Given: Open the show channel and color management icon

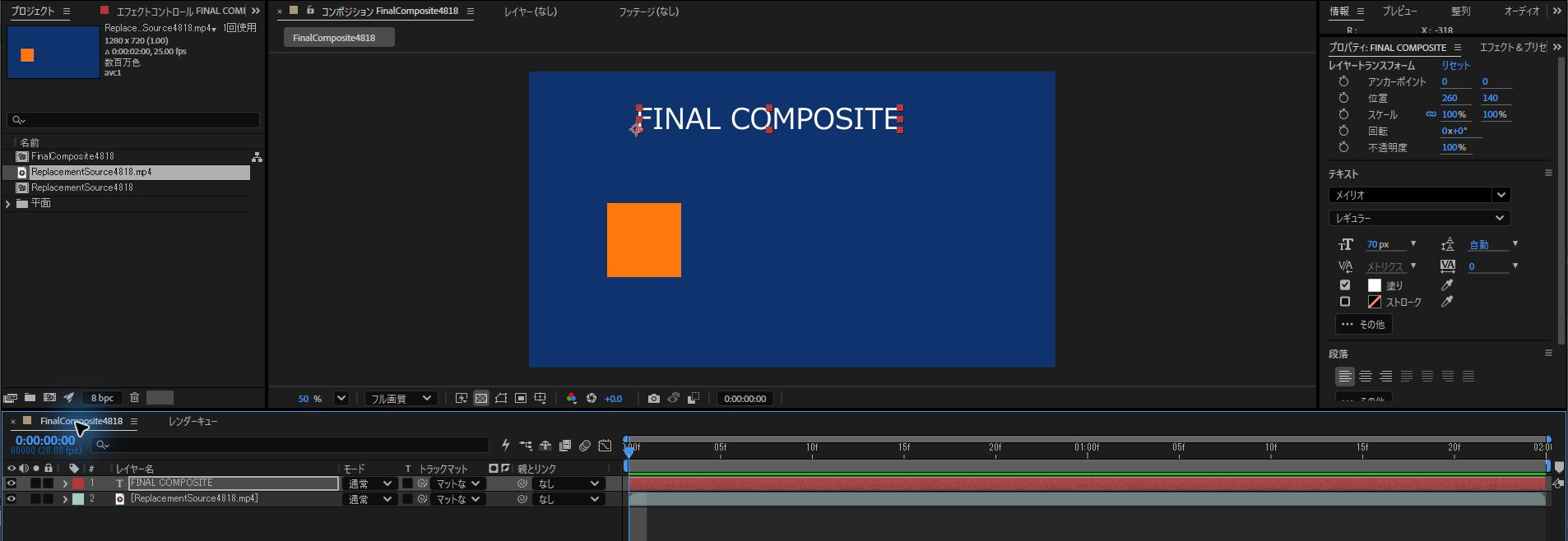Looking at the screenshot, I should [572, 399].
